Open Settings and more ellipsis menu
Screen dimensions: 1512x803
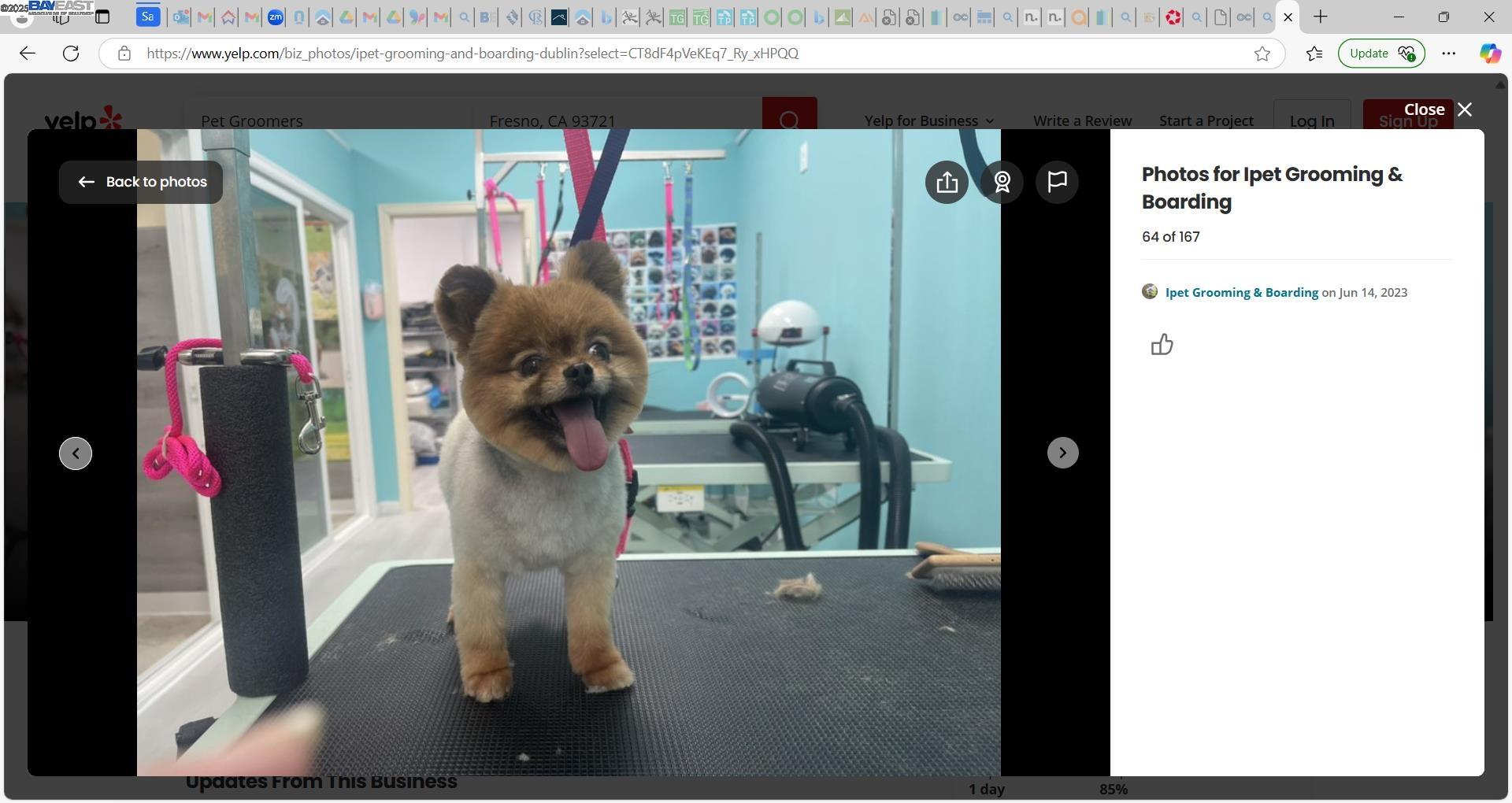[1448, 54]
